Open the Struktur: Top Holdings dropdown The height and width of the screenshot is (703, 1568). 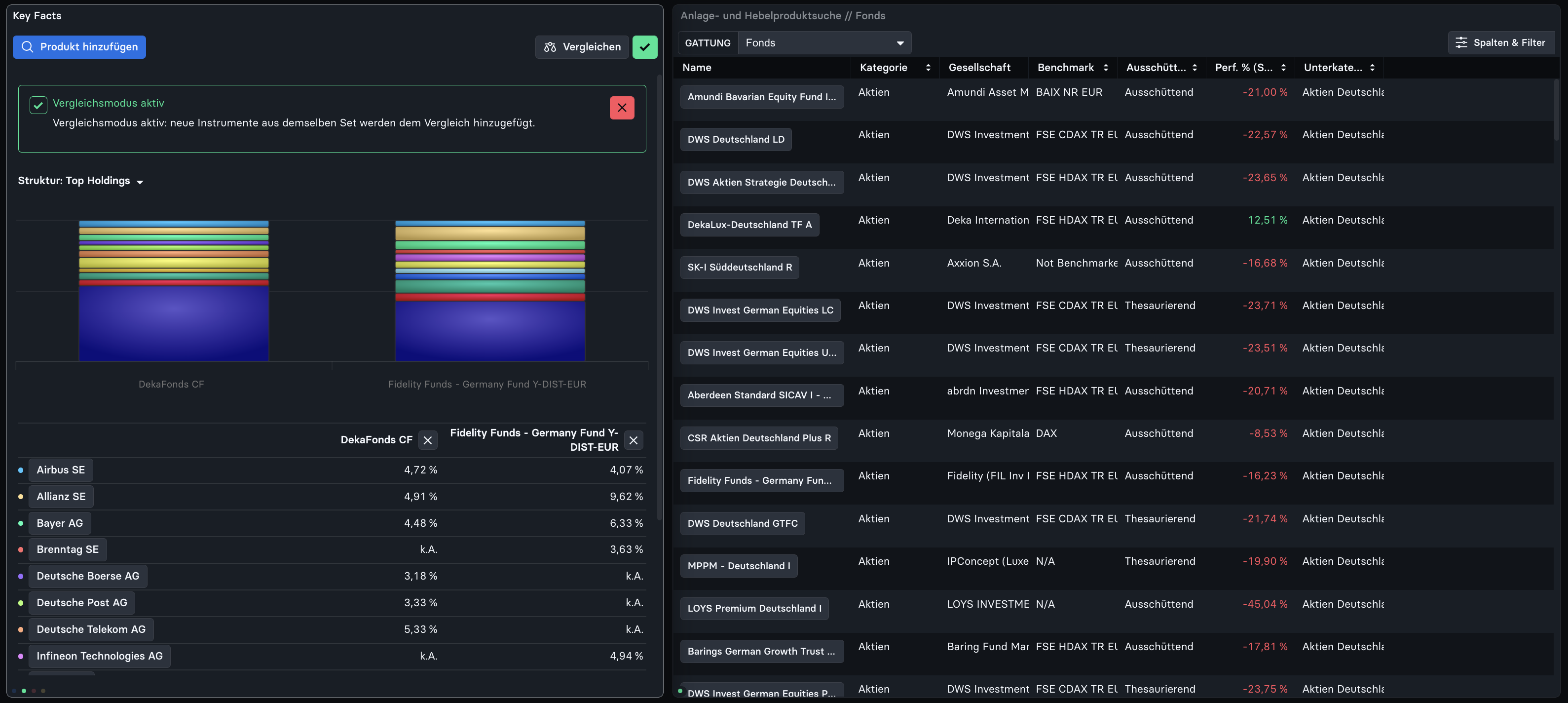80,181
